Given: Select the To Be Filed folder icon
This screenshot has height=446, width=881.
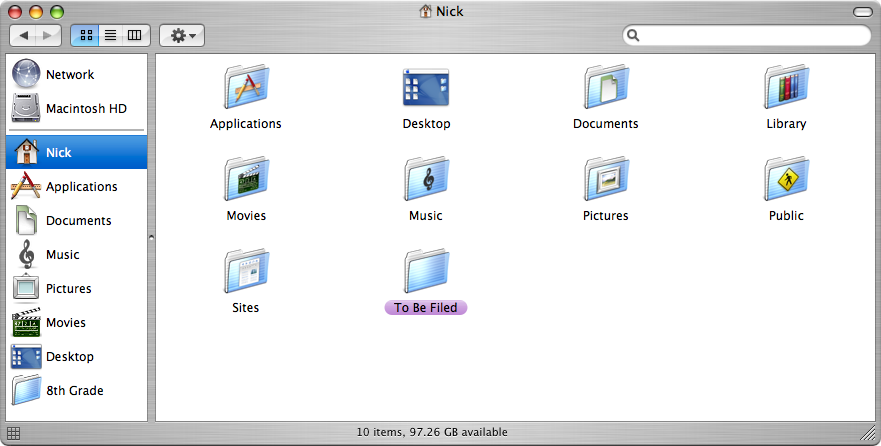Looking at the screenshot, I should tap(426, 271).
